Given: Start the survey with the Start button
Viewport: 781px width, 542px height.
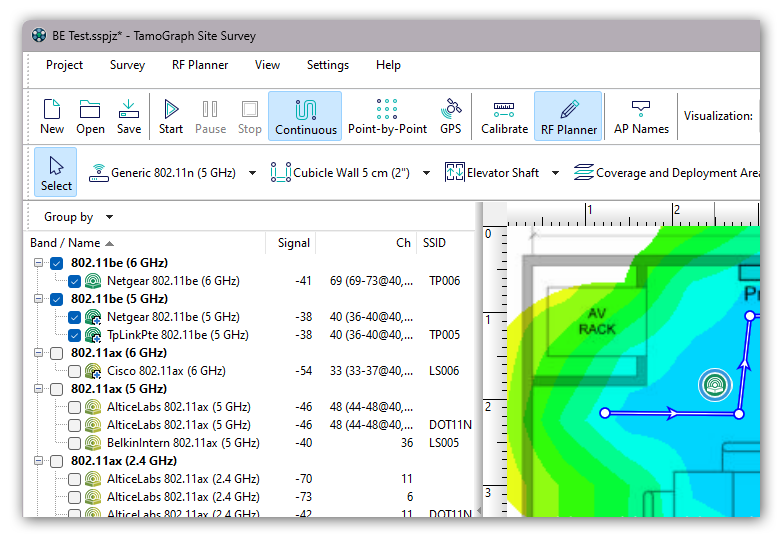Looking at the screenshot, I should 171,117.
